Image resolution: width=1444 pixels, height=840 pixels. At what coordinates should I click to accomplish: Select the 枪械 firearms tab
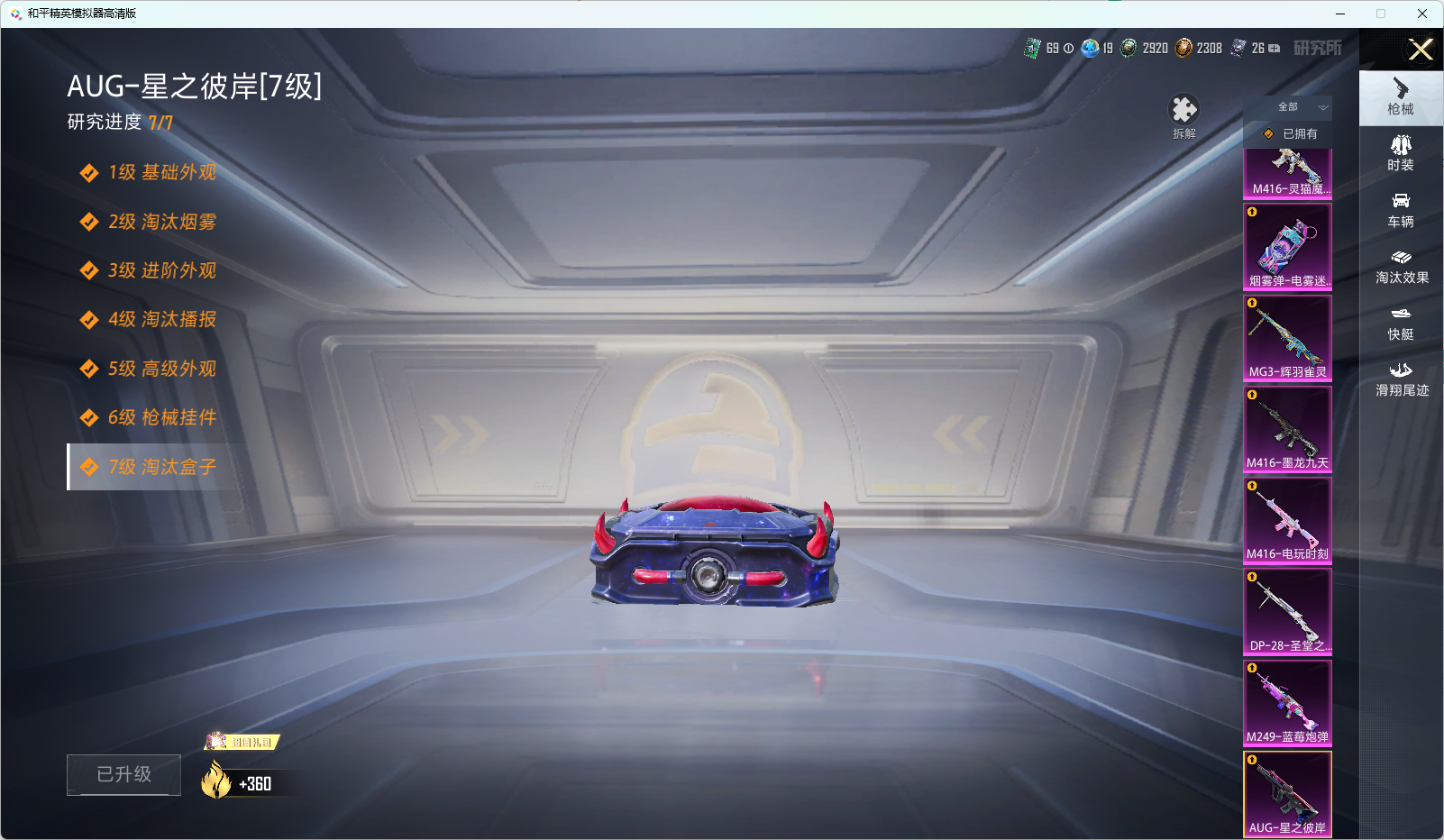pos(1401,97)
